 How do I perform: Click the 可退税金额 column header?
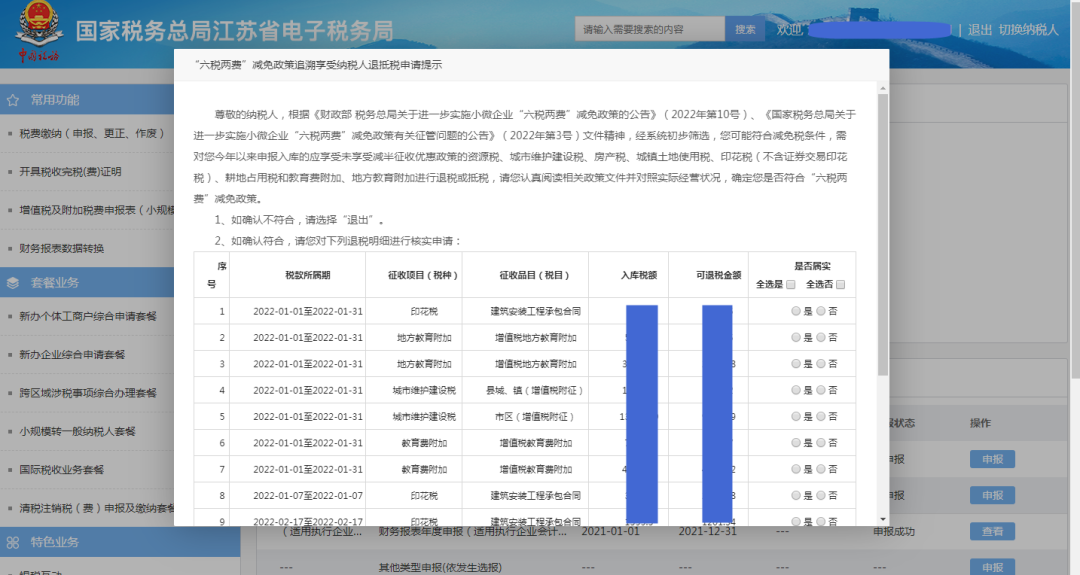tap(718, 275)
